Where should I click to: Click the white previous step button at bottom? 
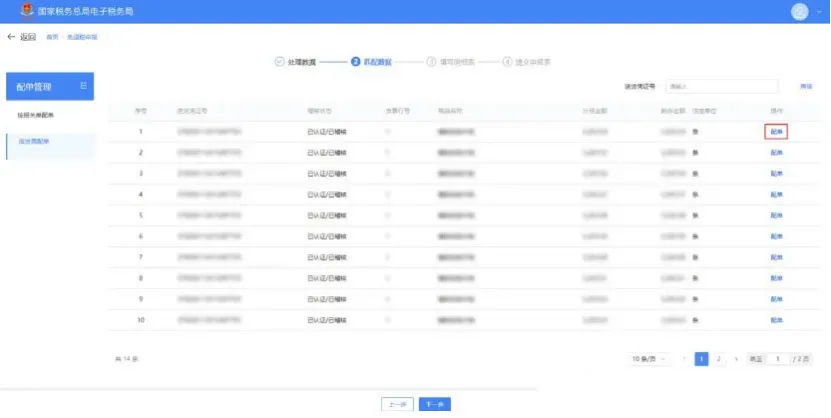[x=397, y=404]
